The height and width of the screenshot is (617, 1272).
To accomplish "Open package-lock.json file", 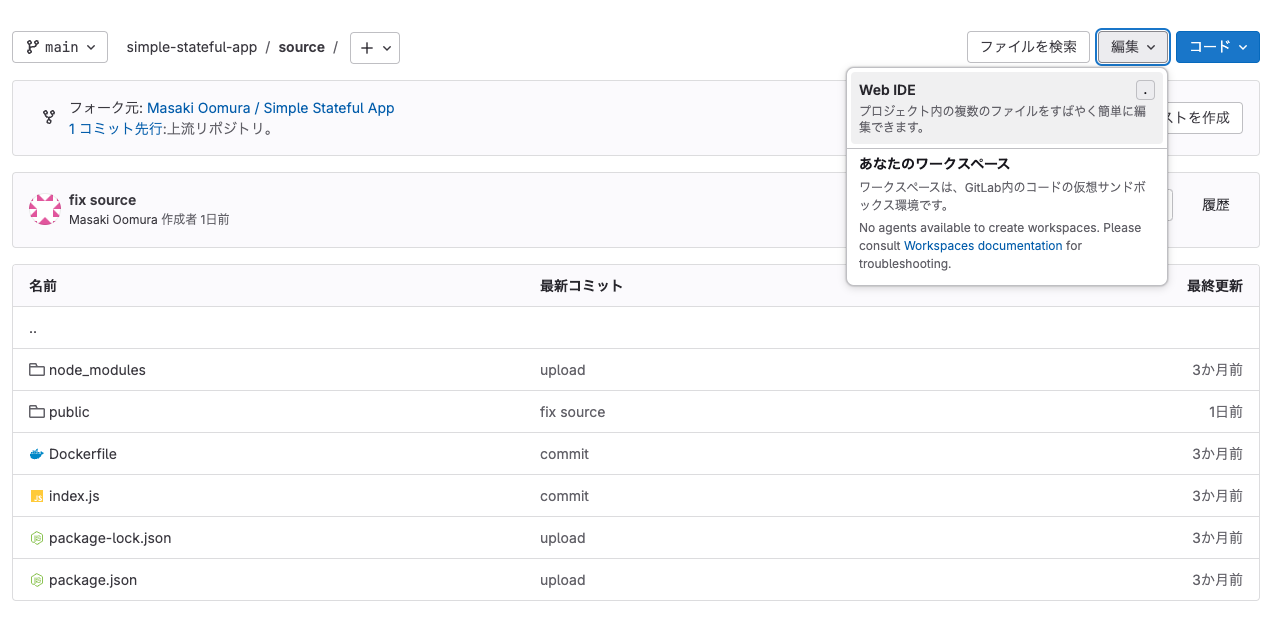I will (x=110, y=538).
